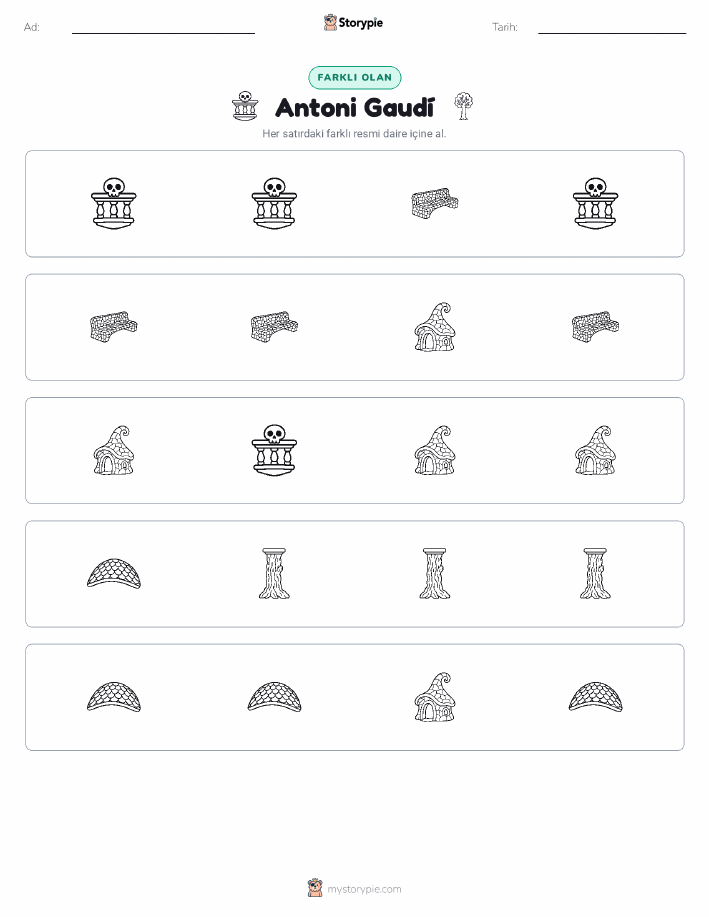The width and height of the screenshot is (709, 917).
Task: Circle the scaled roof in row four
Action: coord(114,574)
